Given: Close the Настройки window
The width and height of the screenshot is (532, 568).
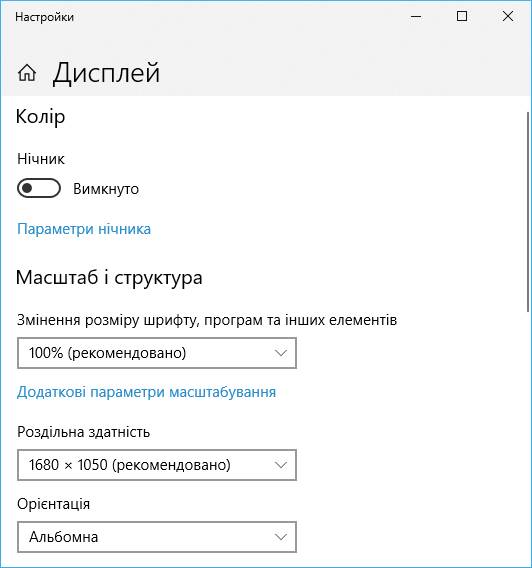Looking at the screenshot, I should coord(508,16).
